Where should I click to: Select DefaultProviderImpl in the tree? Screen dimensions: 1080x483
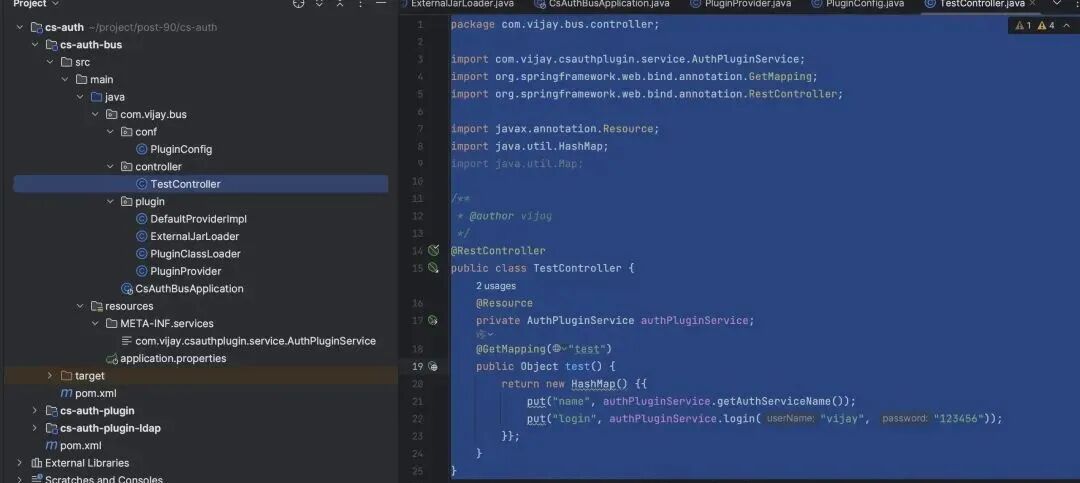tap(198, 219)
